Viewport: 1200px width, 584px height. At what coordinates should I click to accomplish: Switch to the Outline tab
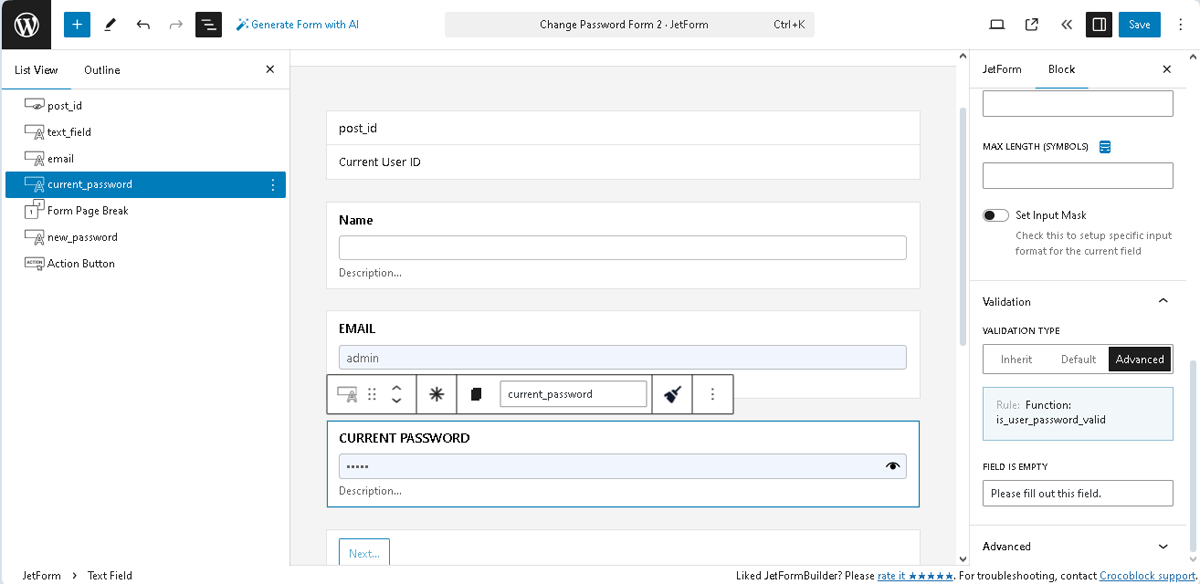point(101,70)
